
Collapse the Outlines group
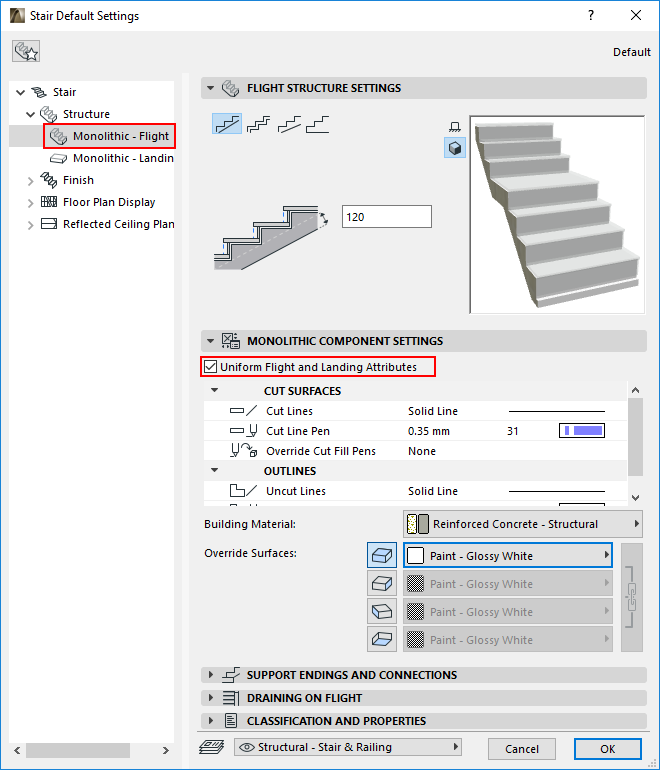215,470
